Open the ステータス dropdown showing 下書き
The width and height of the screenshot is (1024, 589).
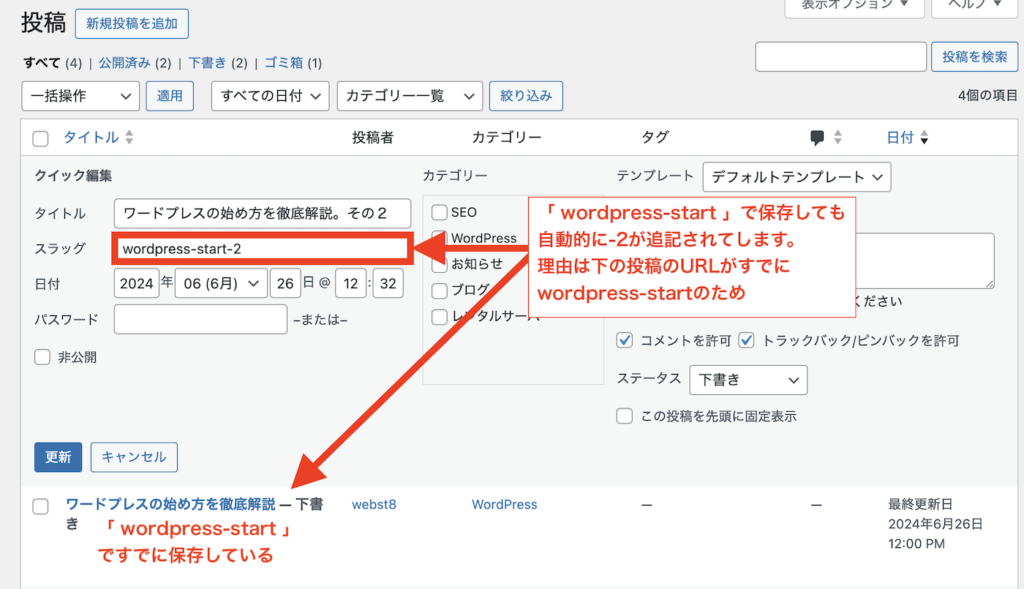click(x=748, y=380)
